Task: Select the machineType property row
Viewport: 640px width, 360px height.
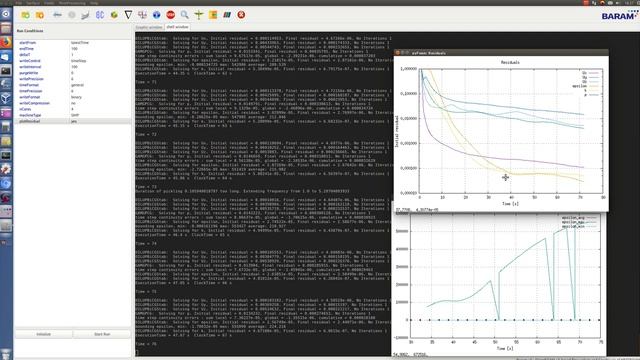Action: (x=73, y=115)
